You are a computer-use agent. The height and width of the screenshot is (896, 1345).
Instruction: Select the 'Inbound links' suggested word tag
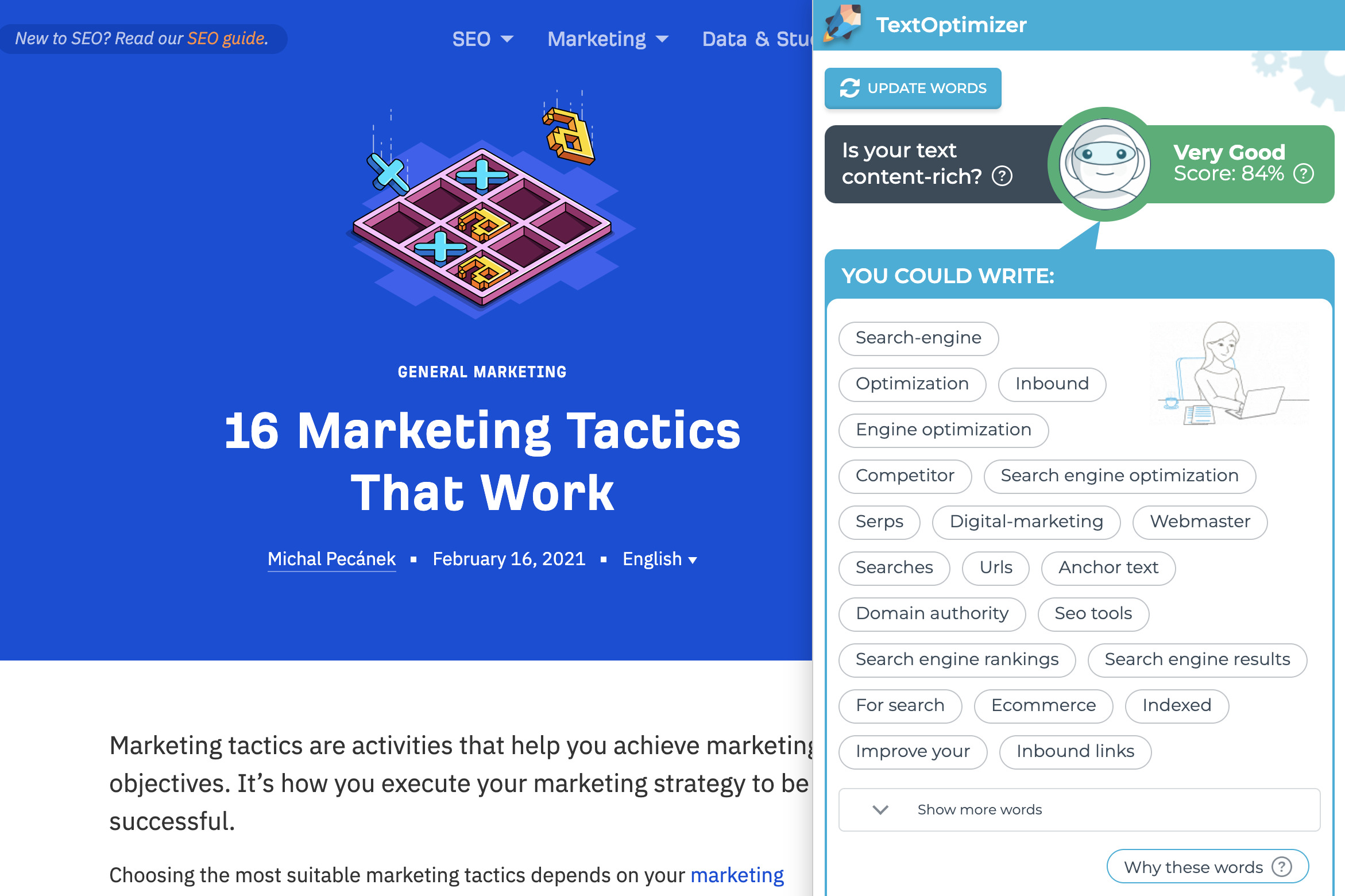1075,750
